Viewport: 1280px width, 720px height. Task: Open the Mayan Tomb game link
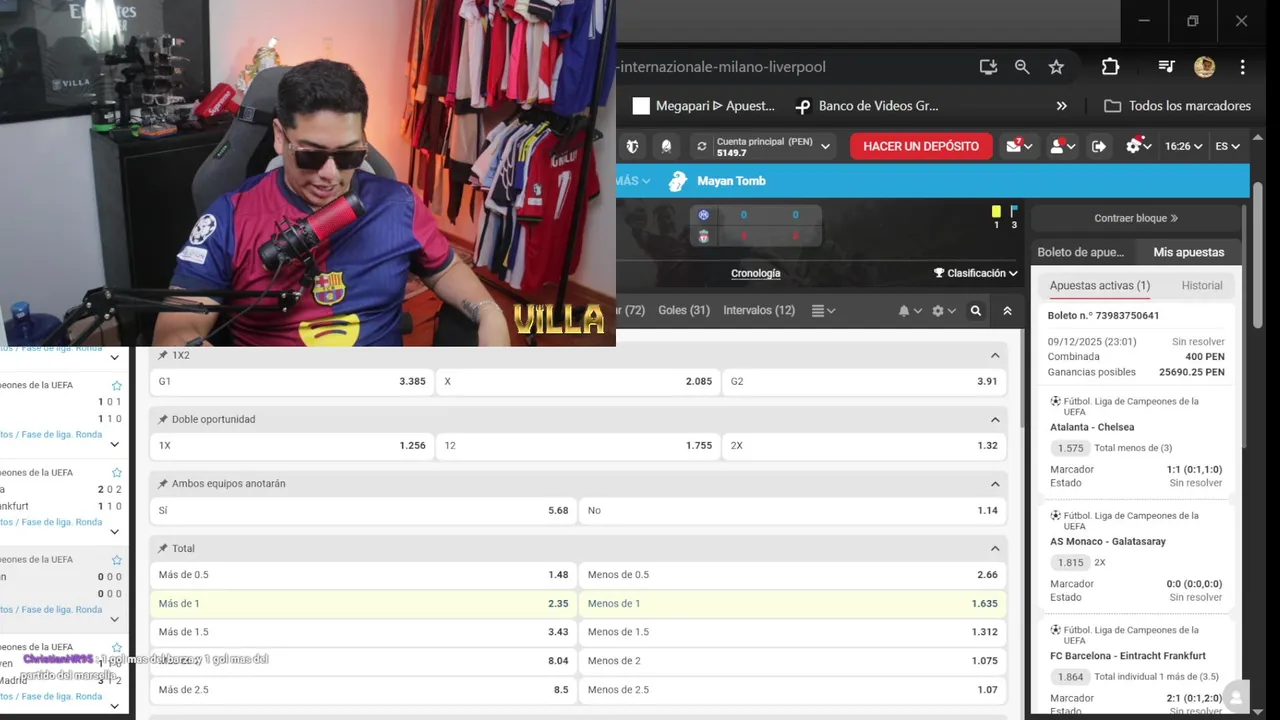point(717,181)
